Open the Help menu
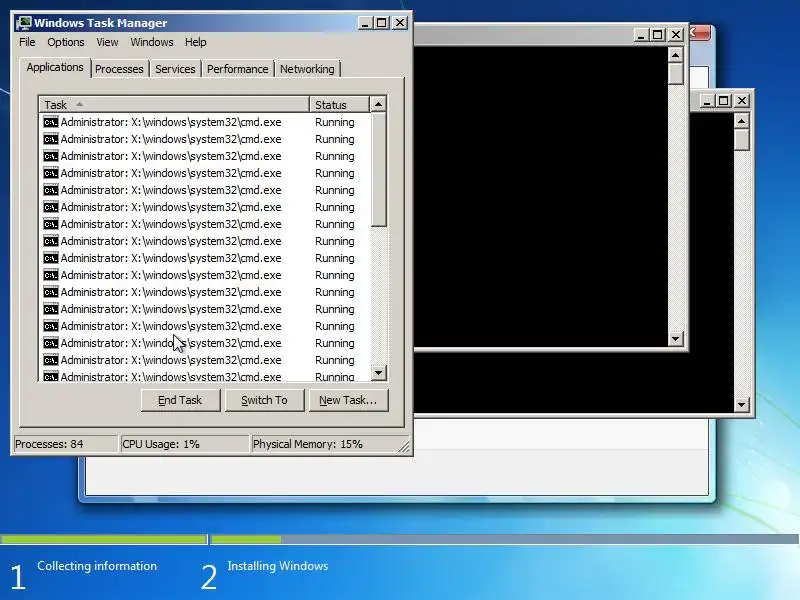The width and height of the screenshot is (800, 600). 195,42
